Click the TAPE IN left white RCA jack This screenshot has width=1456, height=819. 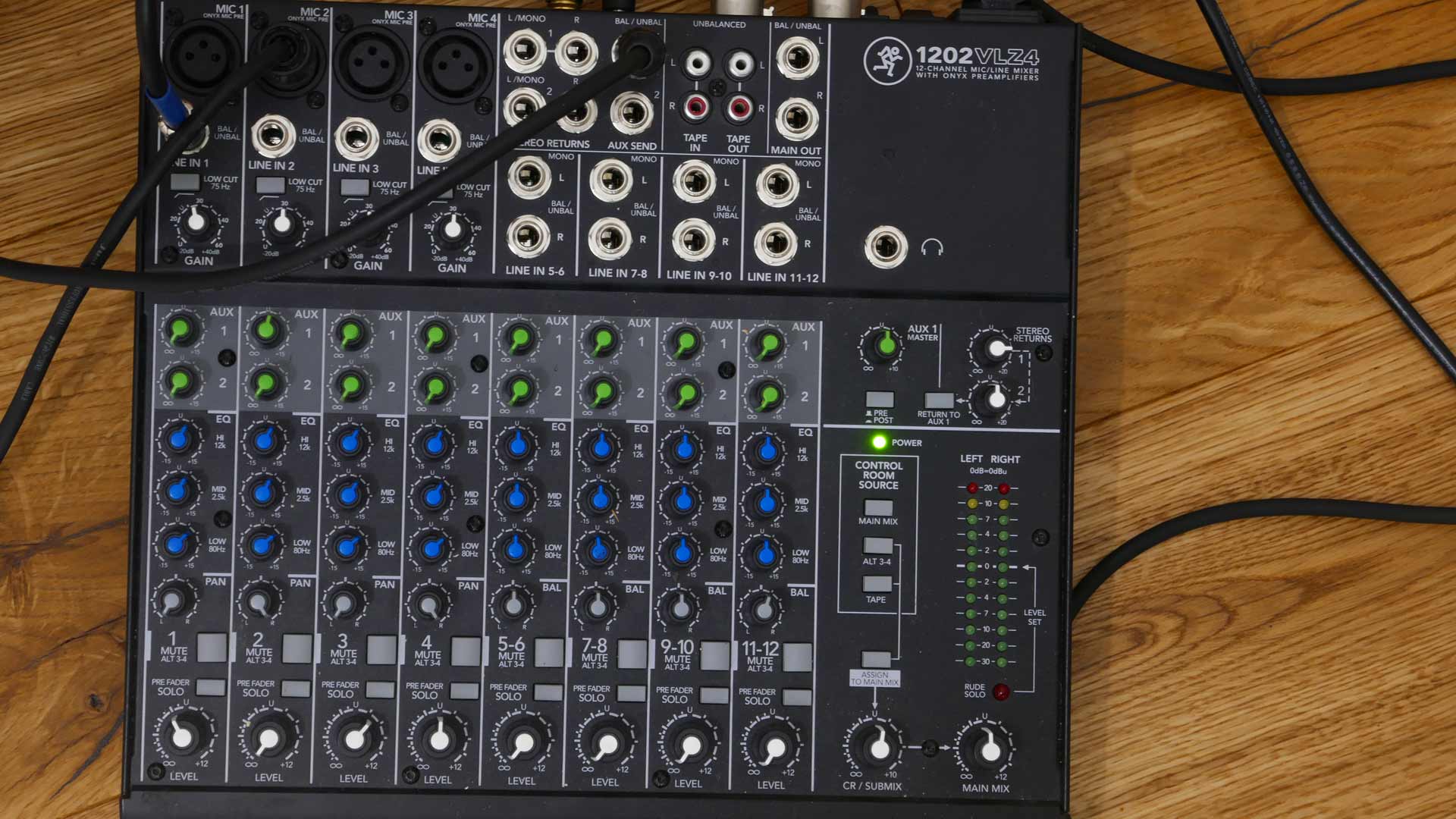[x=697, y=64]
